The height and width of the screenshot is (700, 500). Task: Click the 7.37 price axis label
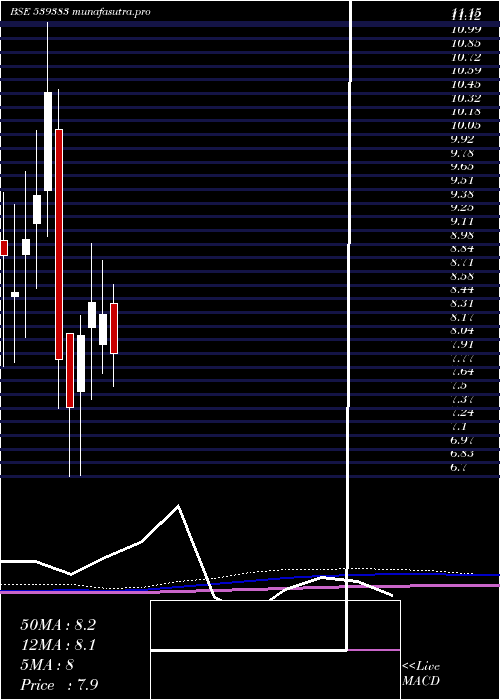click(x=462, y=400)
